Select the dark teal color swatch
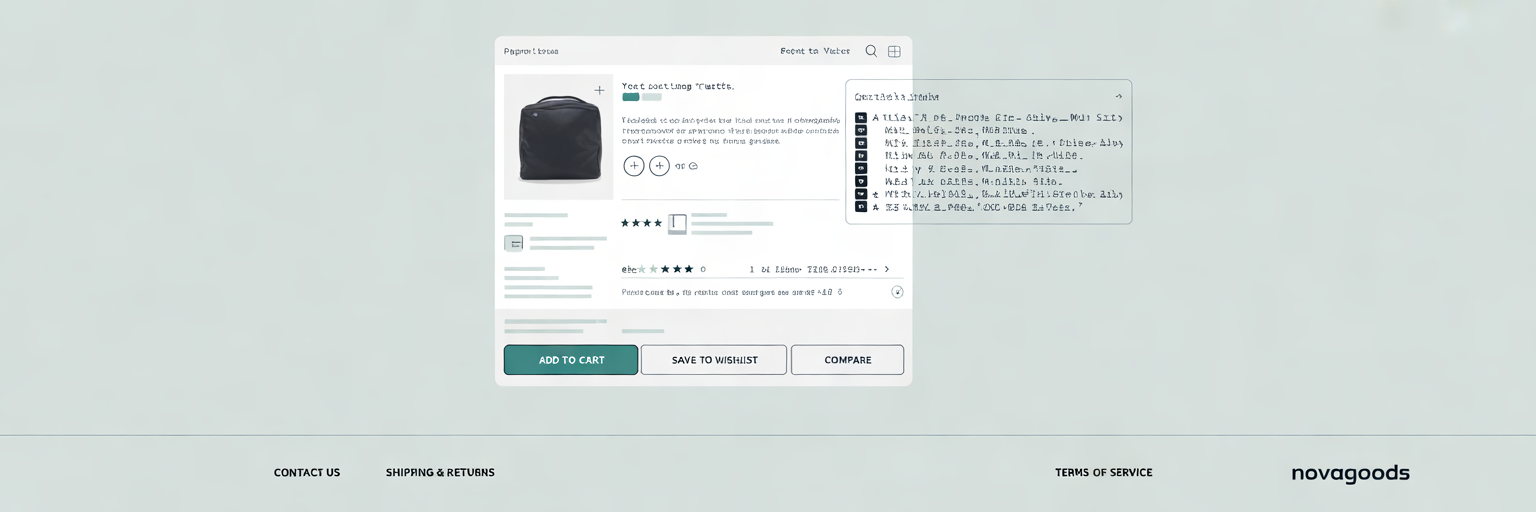 [x=630, y=97]
